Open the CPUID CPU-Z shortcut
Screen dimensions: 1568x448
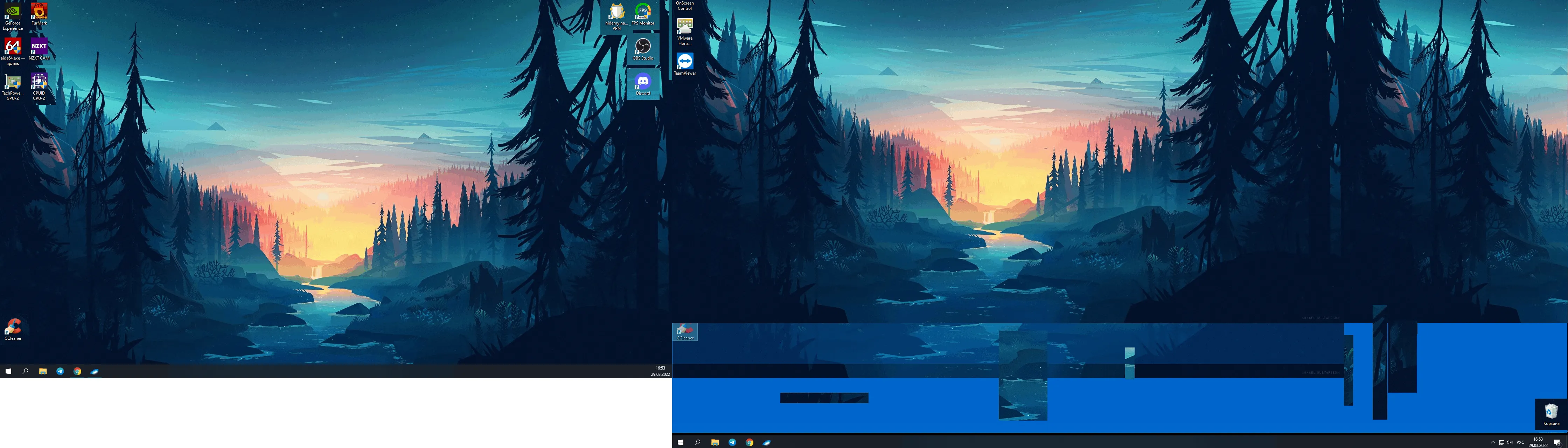(x=39, y=87)
